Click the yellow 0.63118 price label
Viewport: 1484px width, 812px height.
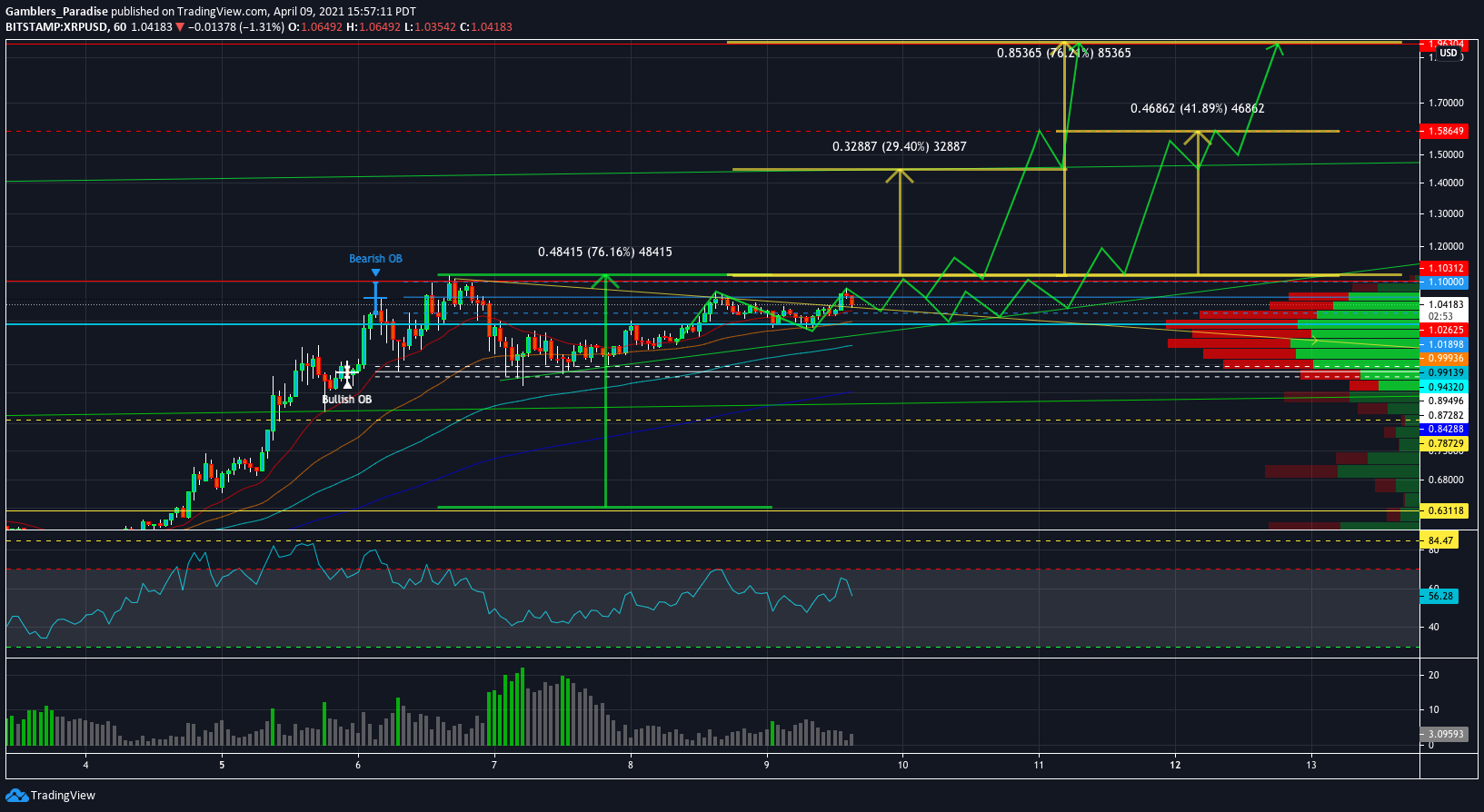click(x=1444, y=510)
